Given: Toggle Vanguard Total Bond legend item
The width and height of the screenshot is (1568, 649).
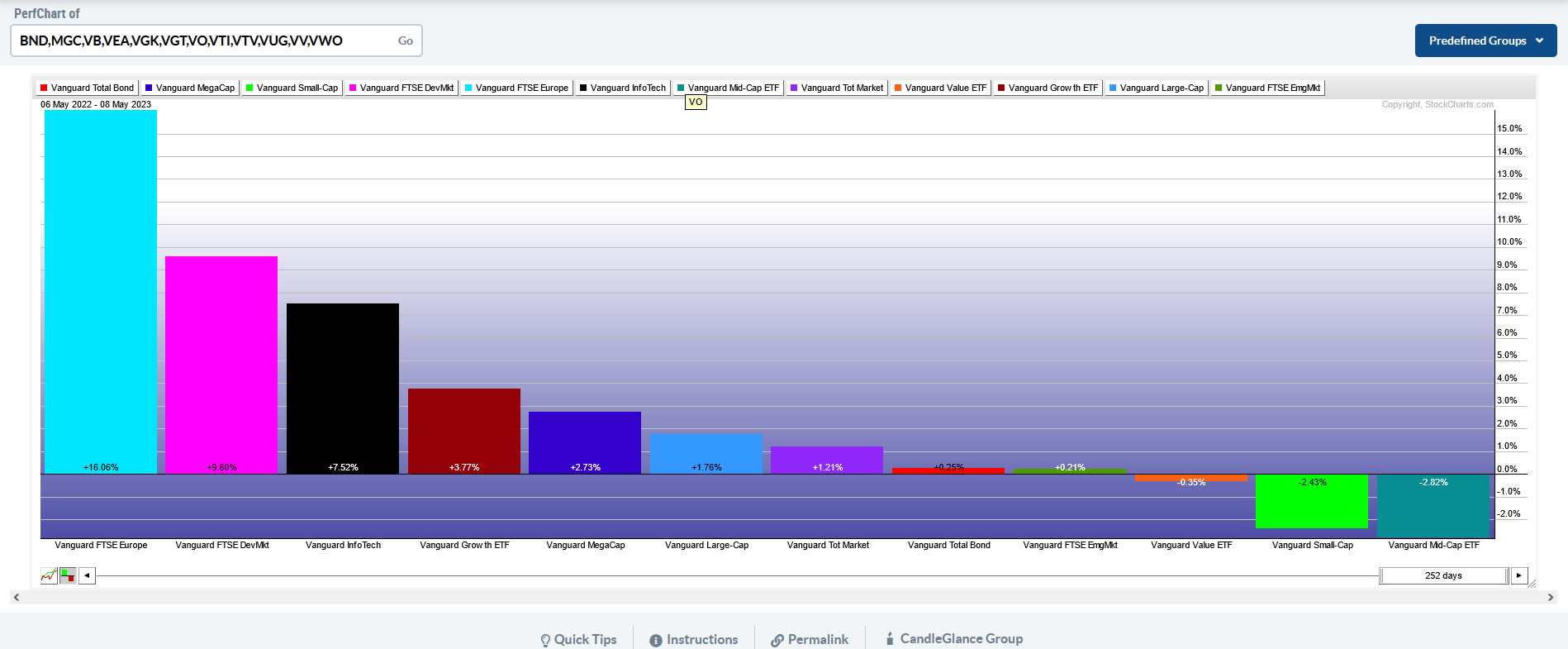Looking at the screenshot, I should point(87,88).
